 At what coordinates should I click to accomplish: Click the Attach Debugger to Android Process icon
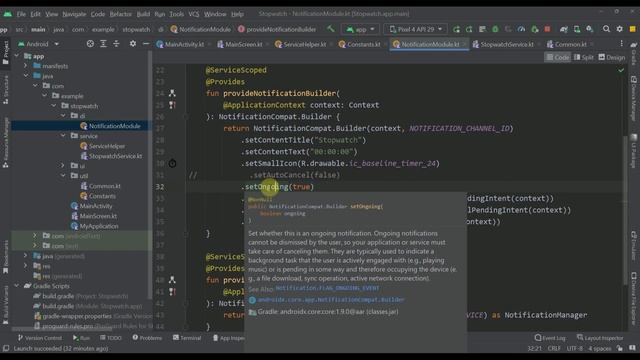[x=535, y=29]
